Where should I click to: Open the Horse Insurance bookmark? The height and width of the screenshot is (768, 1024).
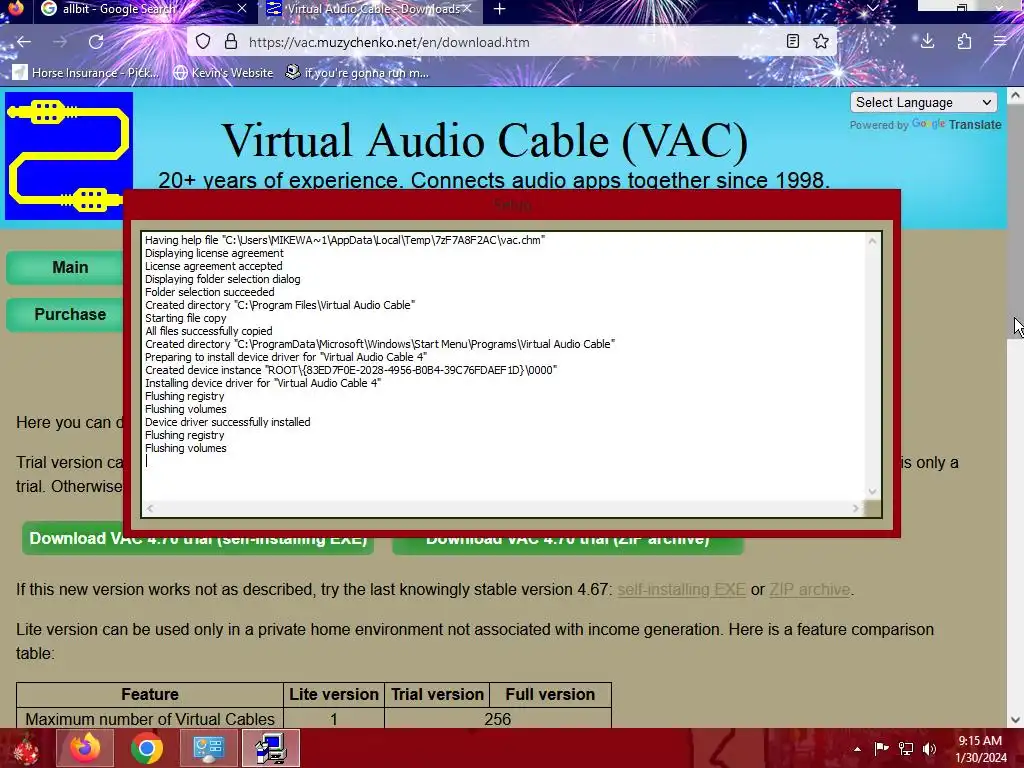coord(85,72)
